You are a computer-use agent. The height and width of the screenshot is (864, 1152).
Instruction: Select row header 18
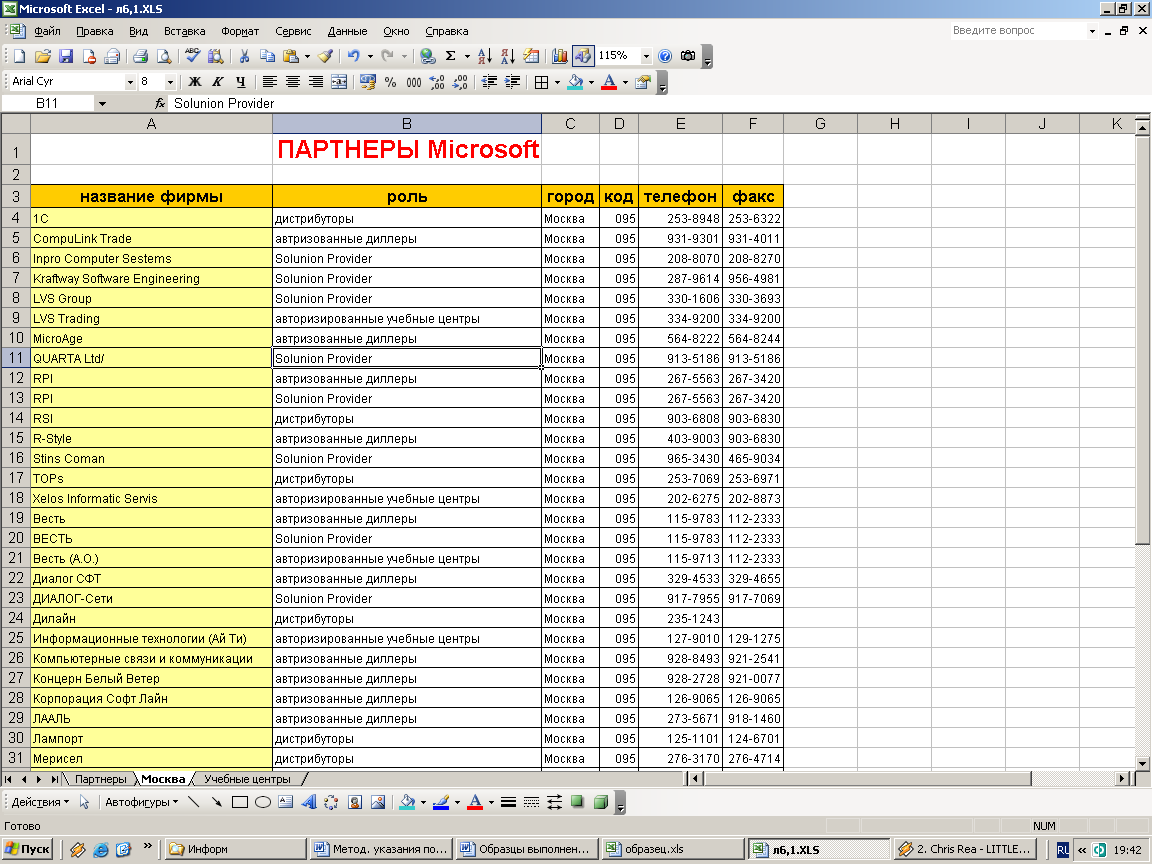[x=15, y=498]
